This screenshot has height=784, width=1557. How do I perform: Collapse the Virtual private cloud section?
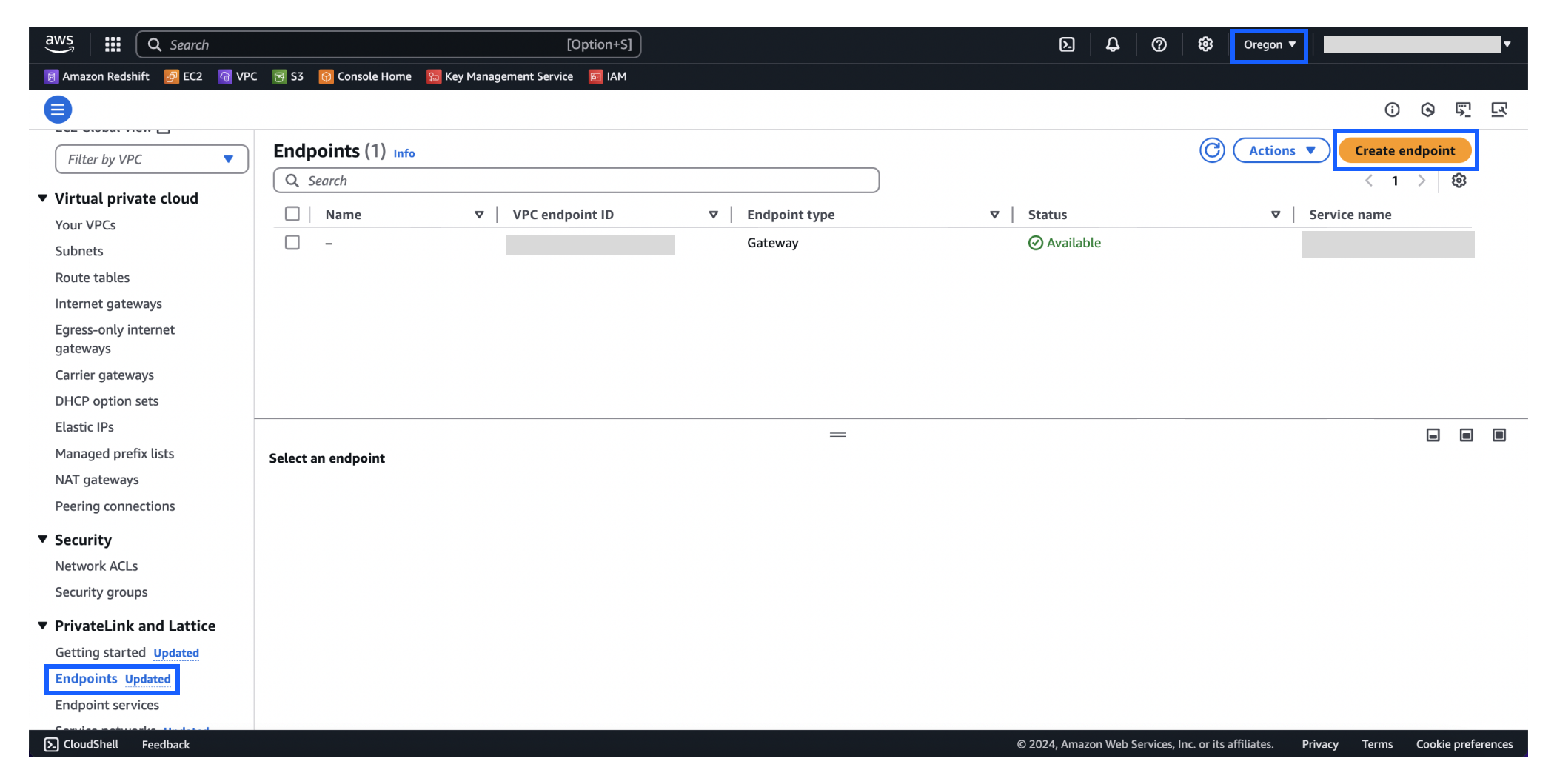[42, 198]
